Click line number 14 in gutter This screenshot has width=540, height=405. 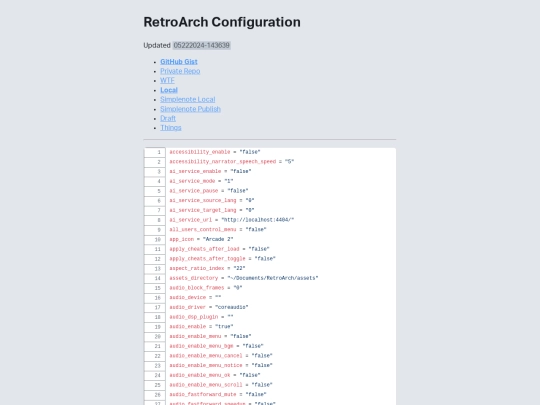[x=155, y=278]
